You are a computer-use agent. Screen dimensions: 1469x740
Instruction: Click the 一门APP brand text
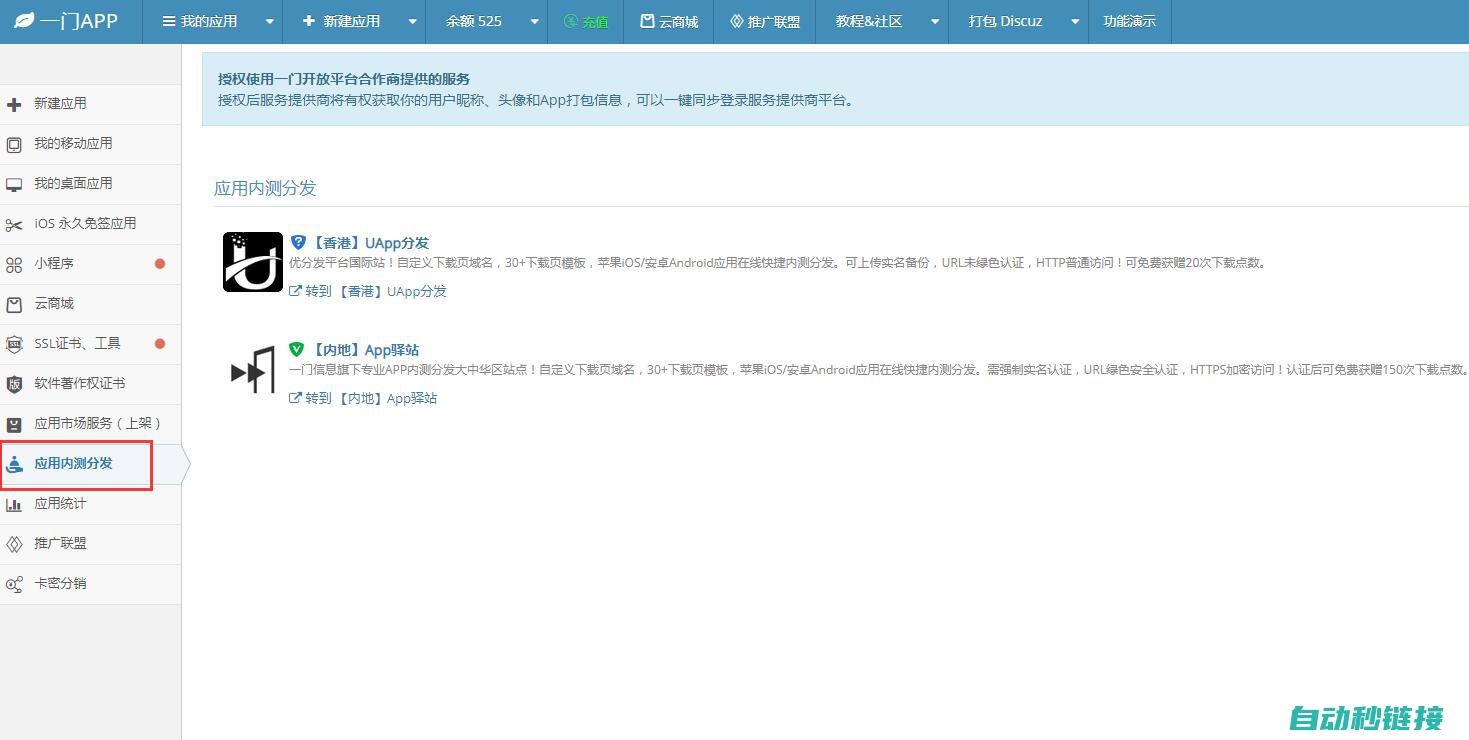(79, 21)
